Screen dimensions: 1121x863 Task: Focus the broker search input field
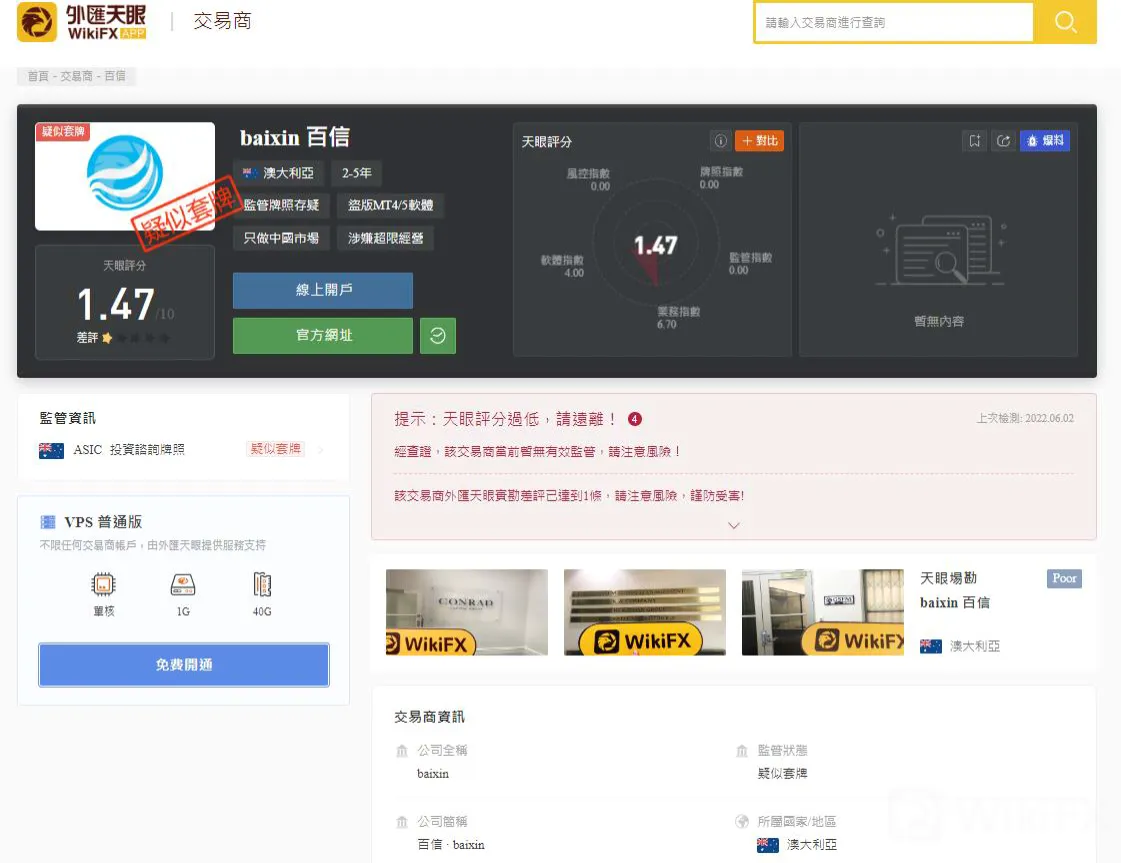(x=894, y=22)
